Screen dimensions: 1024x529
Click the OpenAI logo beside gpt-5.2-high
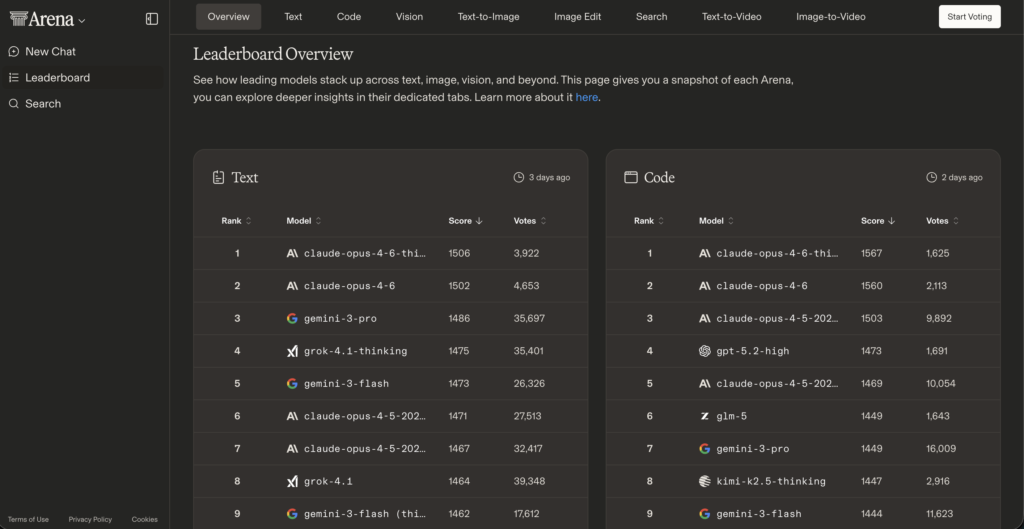pyautogui.click(x=705, y=351)
